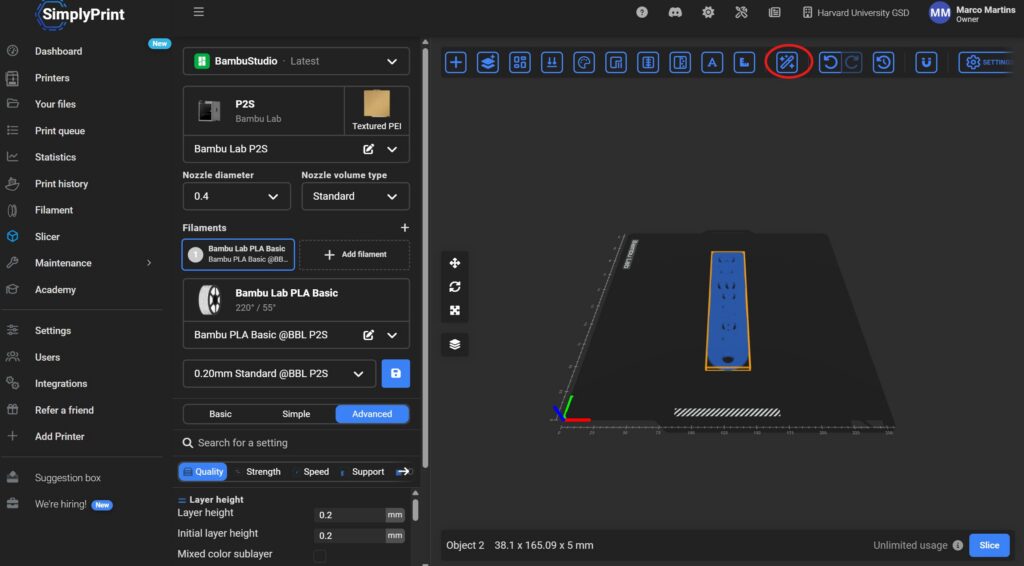
Task: Open the layers view viewport button
Action: [x=455, y=344]
